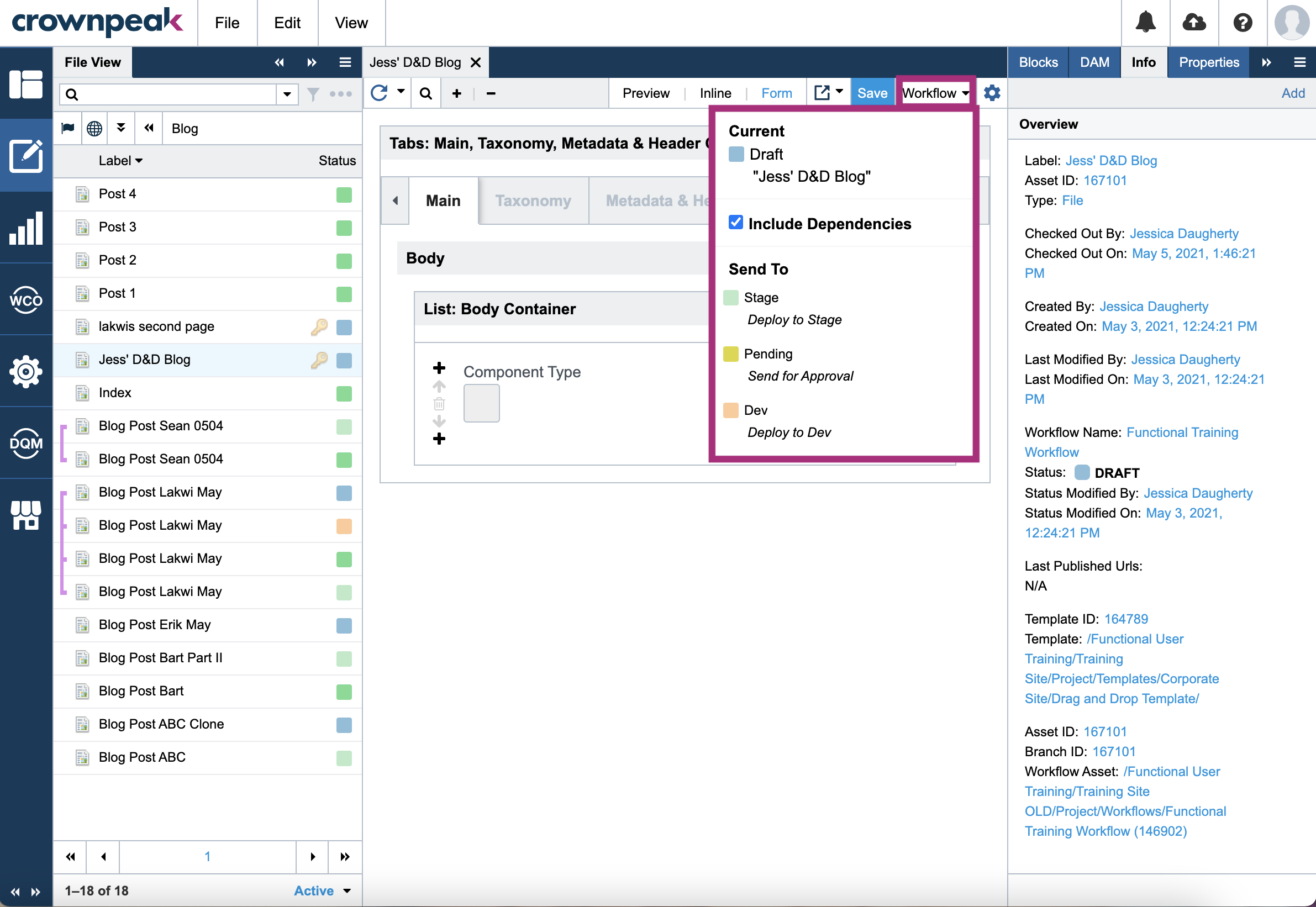The width and height of the screenshot is (1316, 907).
Task: Click the cloud upload icon
Action: [1194, 23]
